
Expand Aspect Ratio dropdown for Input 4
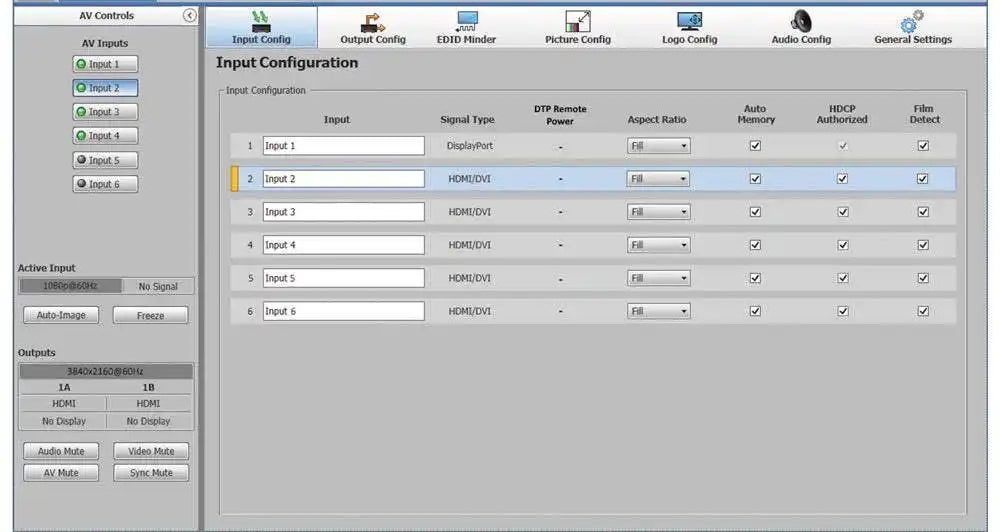(x=658, y=245)
